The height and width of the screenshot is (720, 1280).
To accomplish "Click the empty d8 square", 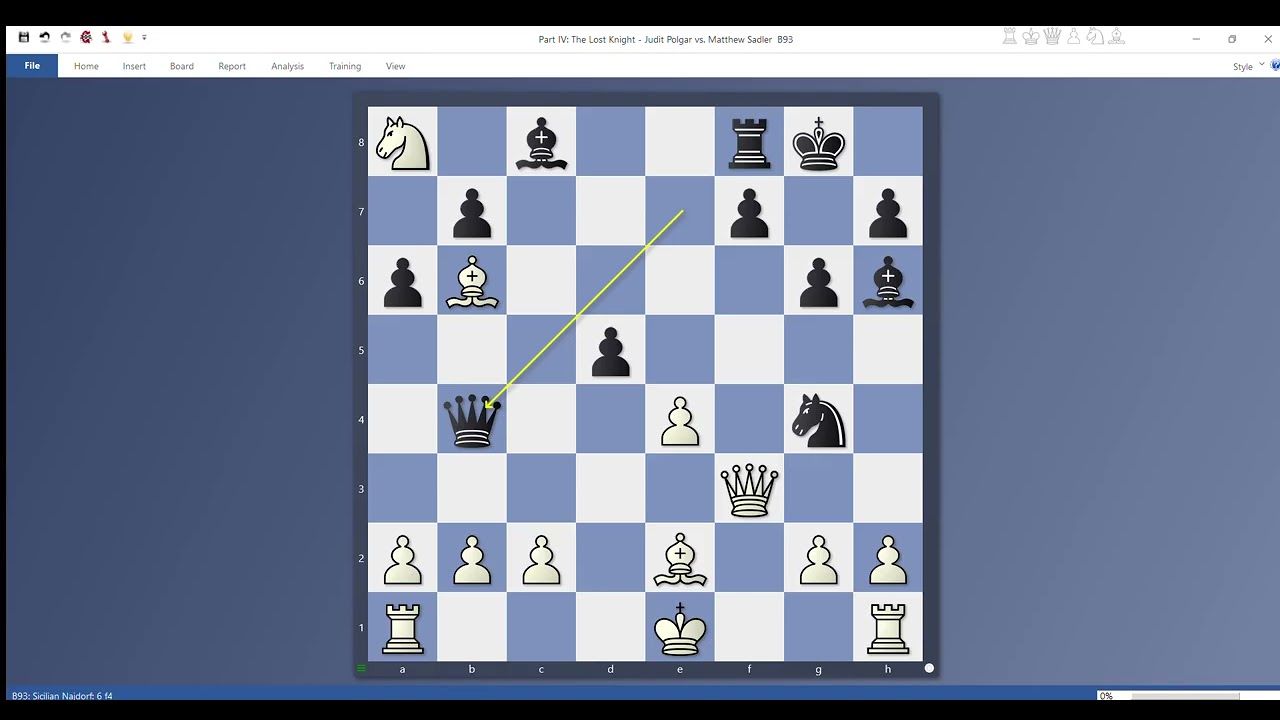I will coord(610,141).
